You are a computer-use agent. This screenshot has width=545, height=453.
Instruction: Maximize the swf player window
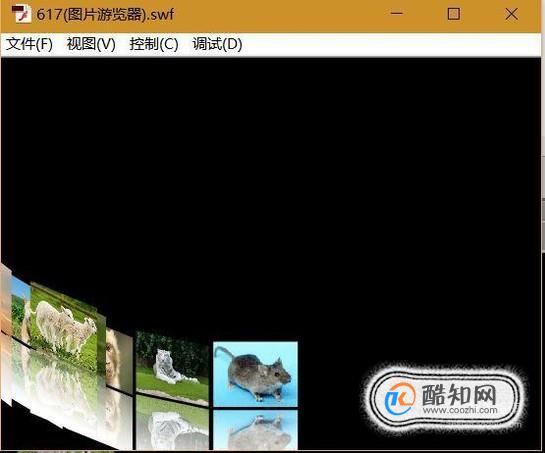pyautogui.click(x=454, y=14)
